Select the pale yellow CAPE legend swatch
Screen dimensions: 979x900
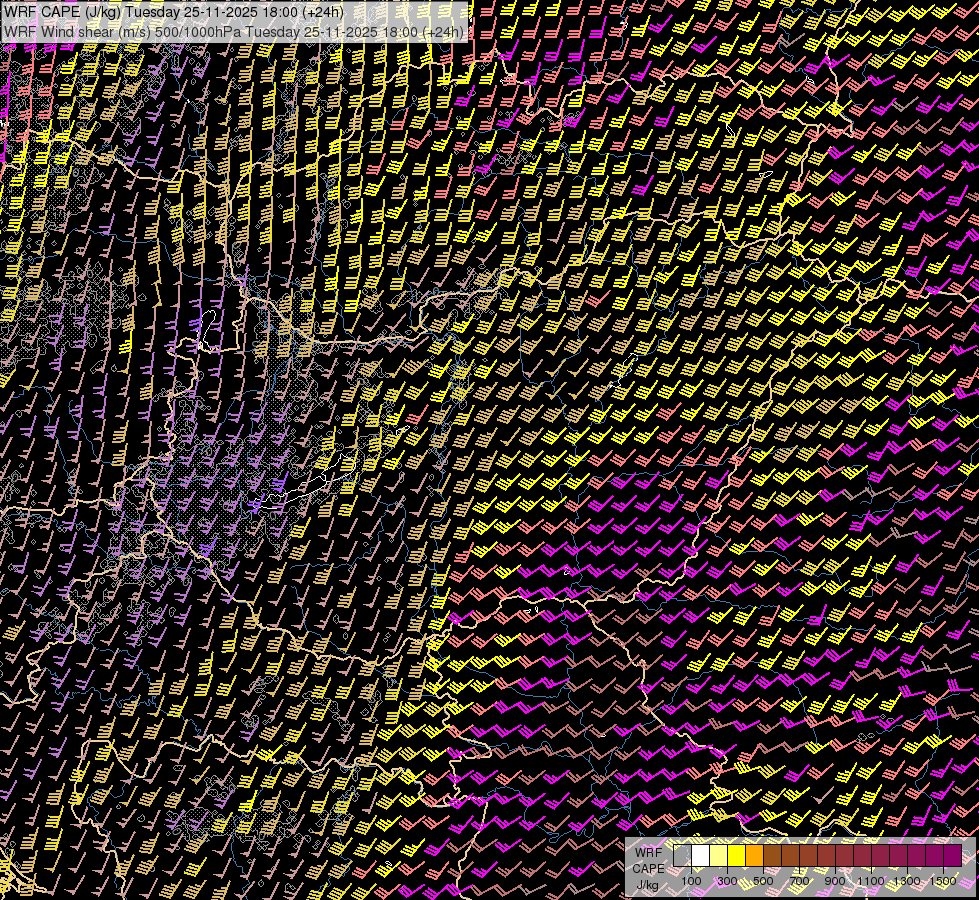(x=719, y=855)
